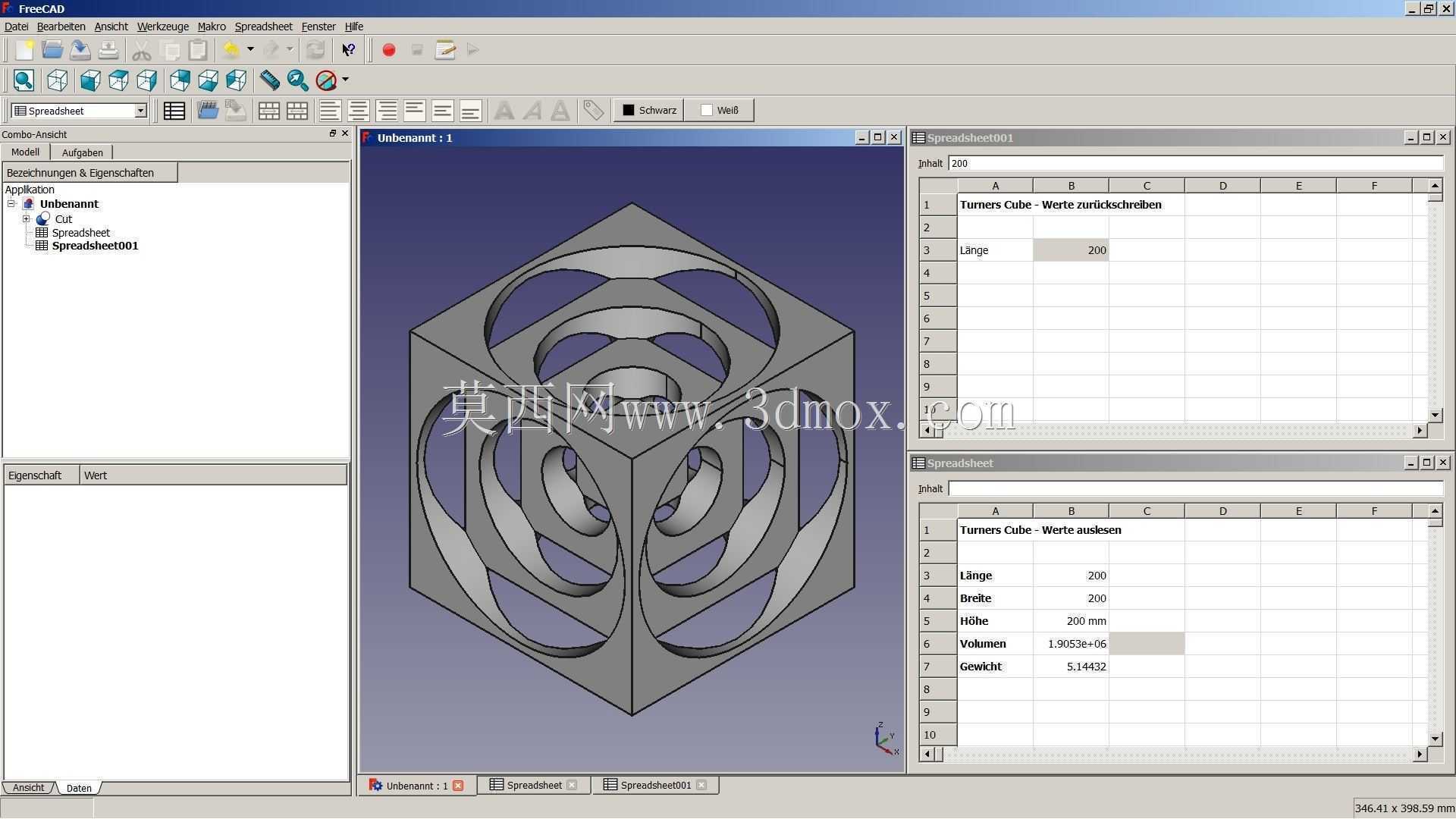Save the current document
1456x819 pixels.
click(80, 50)
